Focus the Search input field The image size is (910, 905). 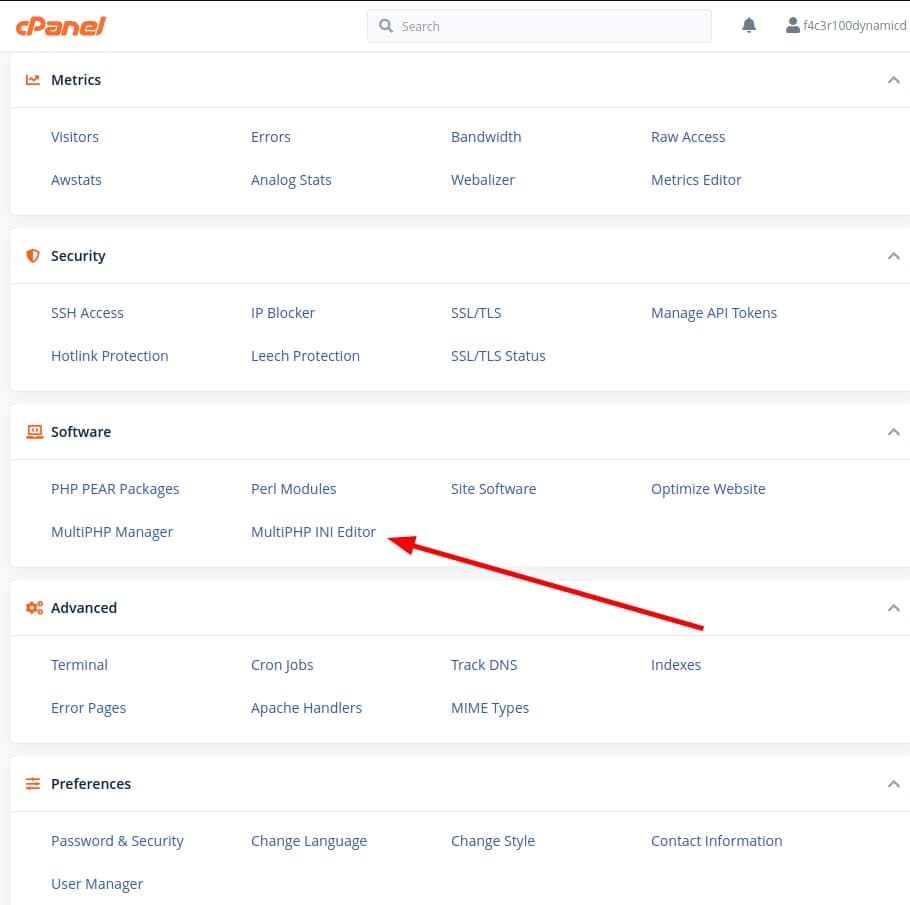(550, 26)
